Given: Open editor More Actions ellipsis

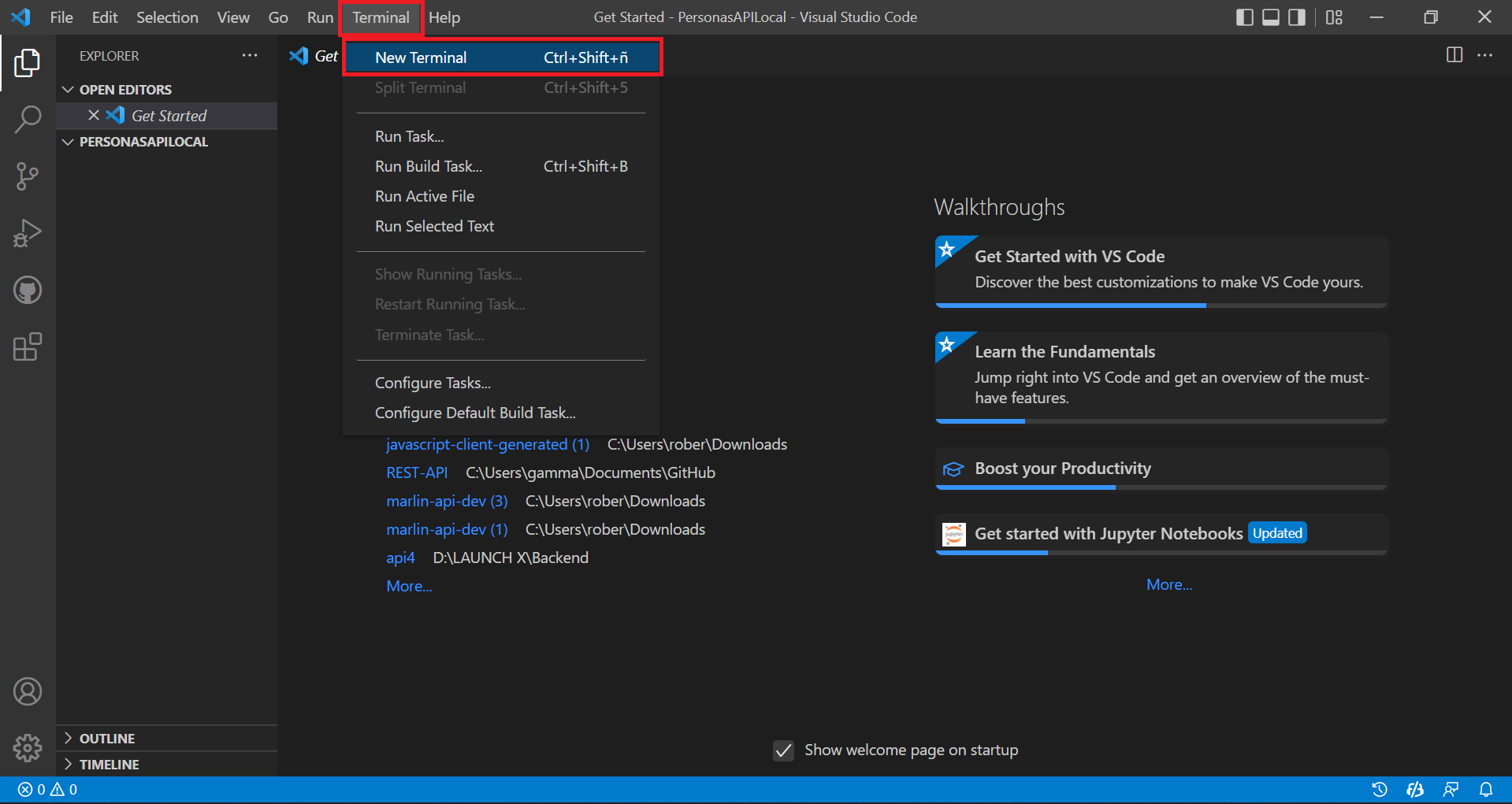Looking at the screenshot, I should coord(1485,54).
